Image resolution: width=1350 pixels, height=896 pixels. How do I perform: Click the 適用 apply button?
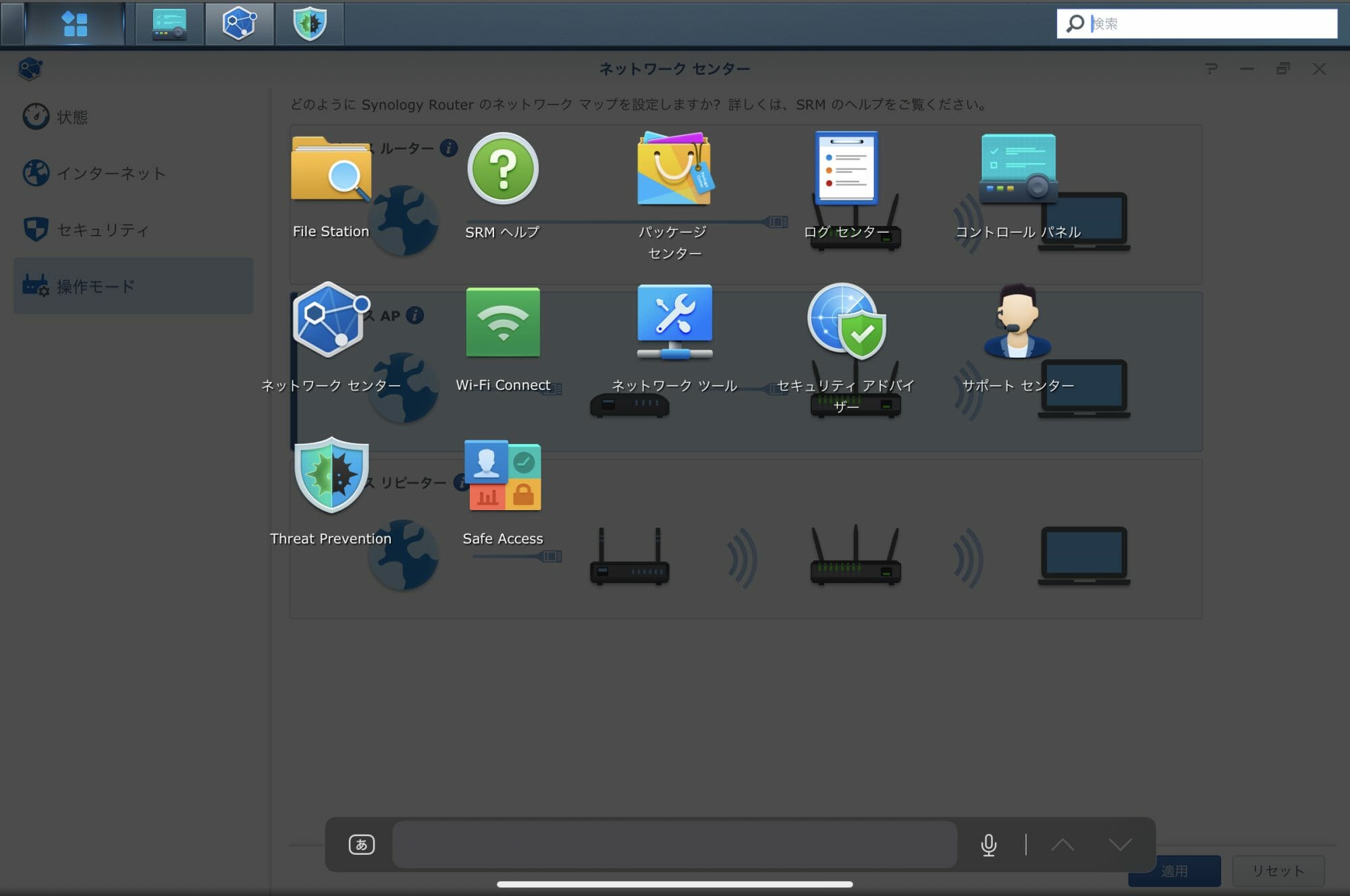click(x=1174, y=871)
